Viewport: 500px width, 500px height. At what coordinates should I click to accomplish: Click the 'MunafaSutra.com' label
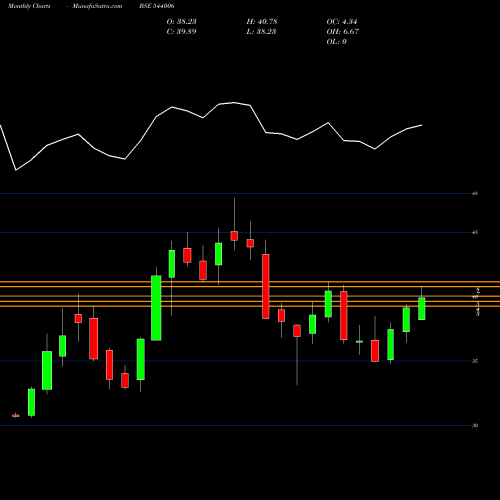click(97, 6)
